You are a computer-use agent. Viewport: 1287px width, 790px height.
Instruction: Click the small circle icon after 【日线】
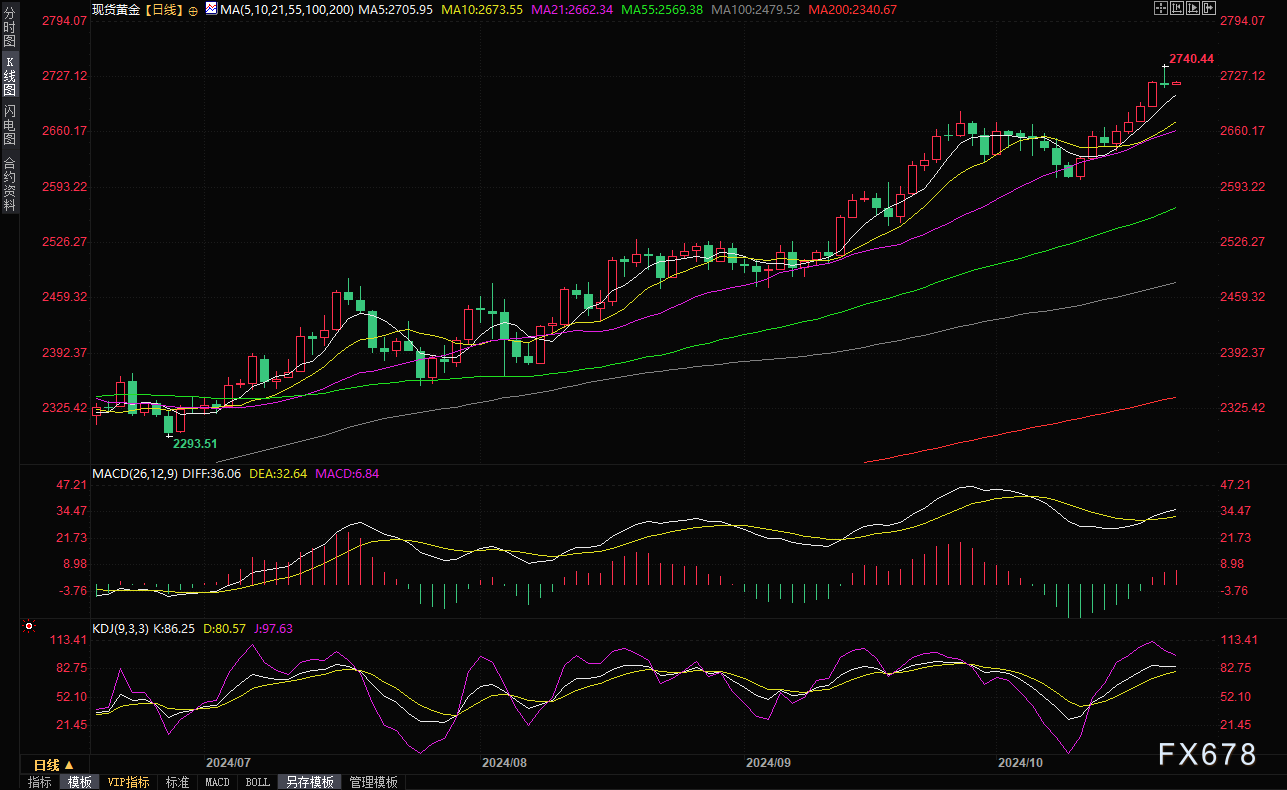click(193, 9)
